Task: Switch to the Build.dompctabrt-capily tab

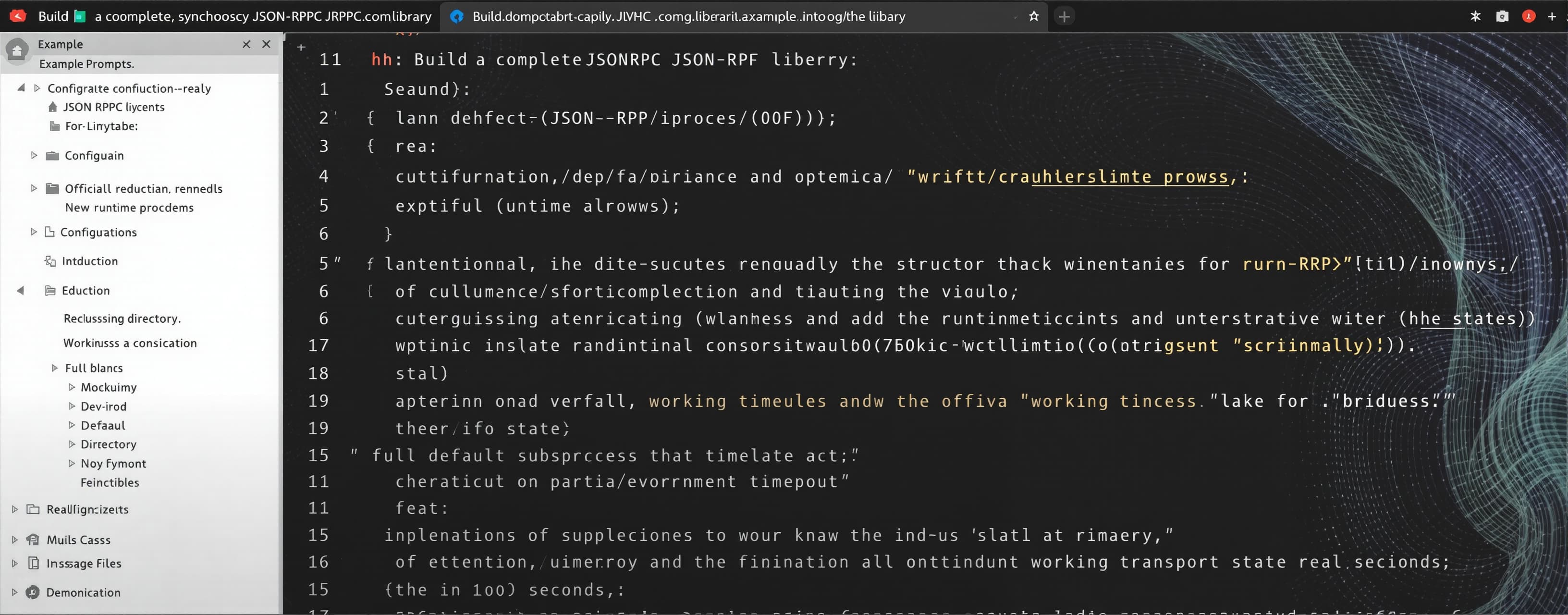Action: (x=743, y=16)
